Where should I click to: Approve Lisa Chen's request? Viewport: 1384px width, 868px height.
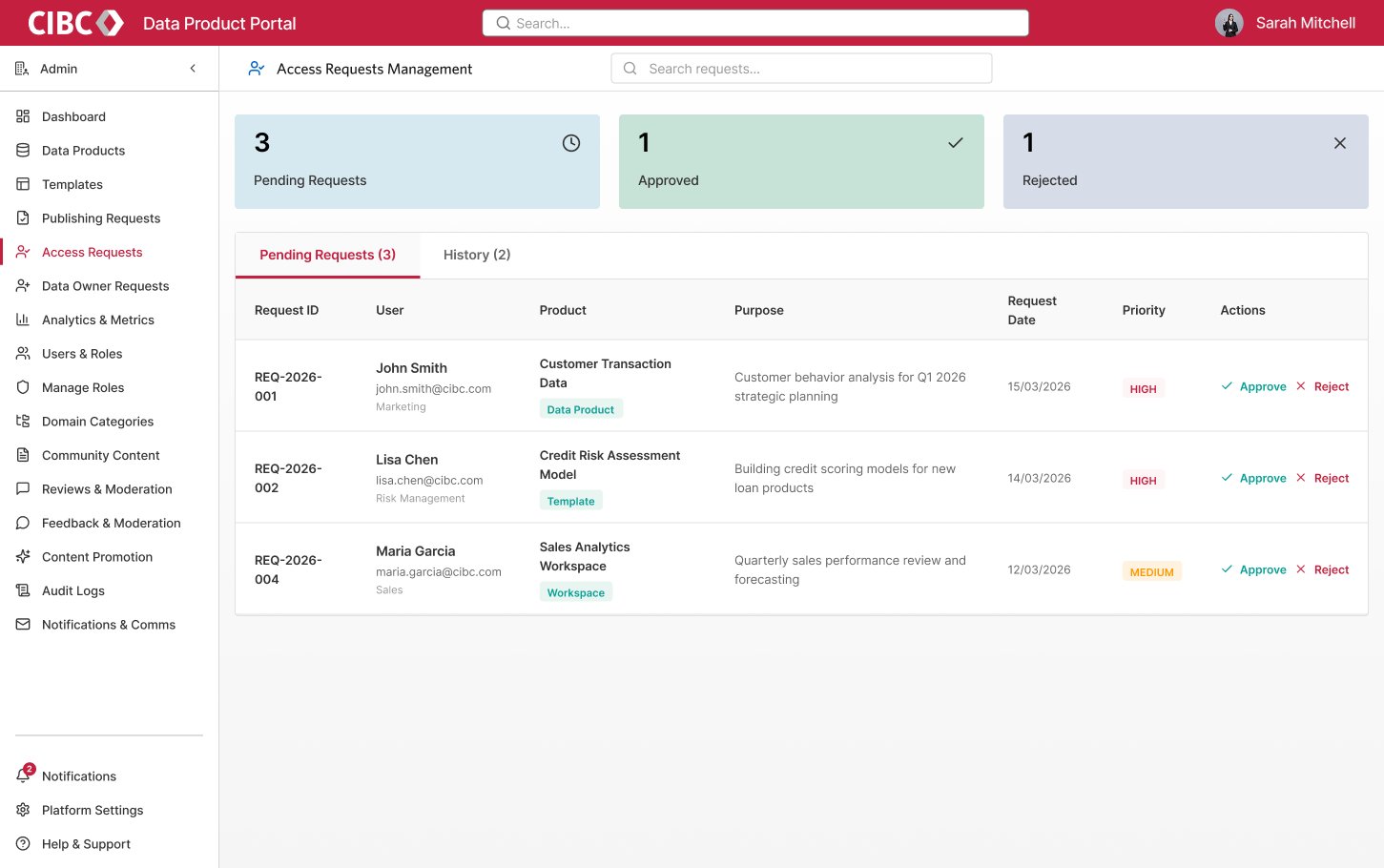pos(1253,478)
